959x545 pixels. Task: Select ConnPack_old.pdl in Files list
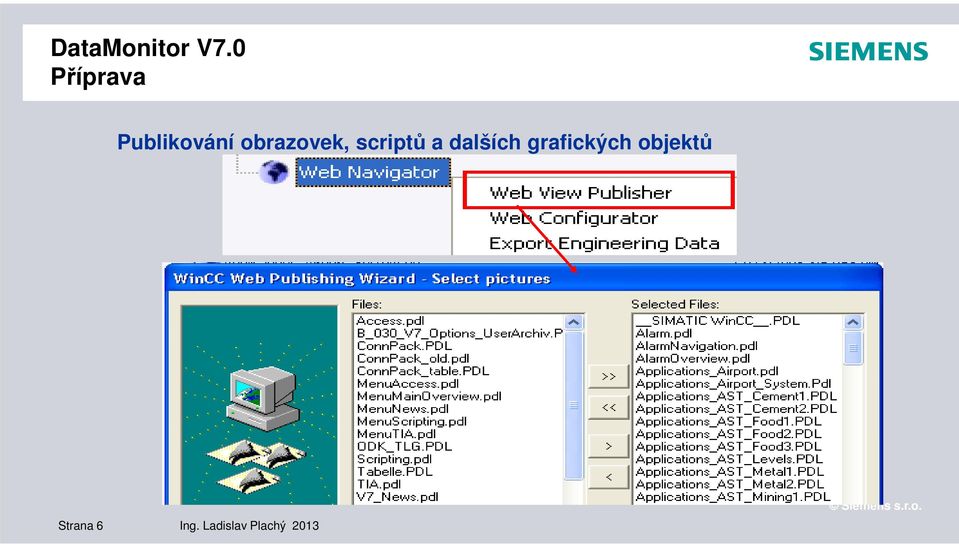pos(413,358)
